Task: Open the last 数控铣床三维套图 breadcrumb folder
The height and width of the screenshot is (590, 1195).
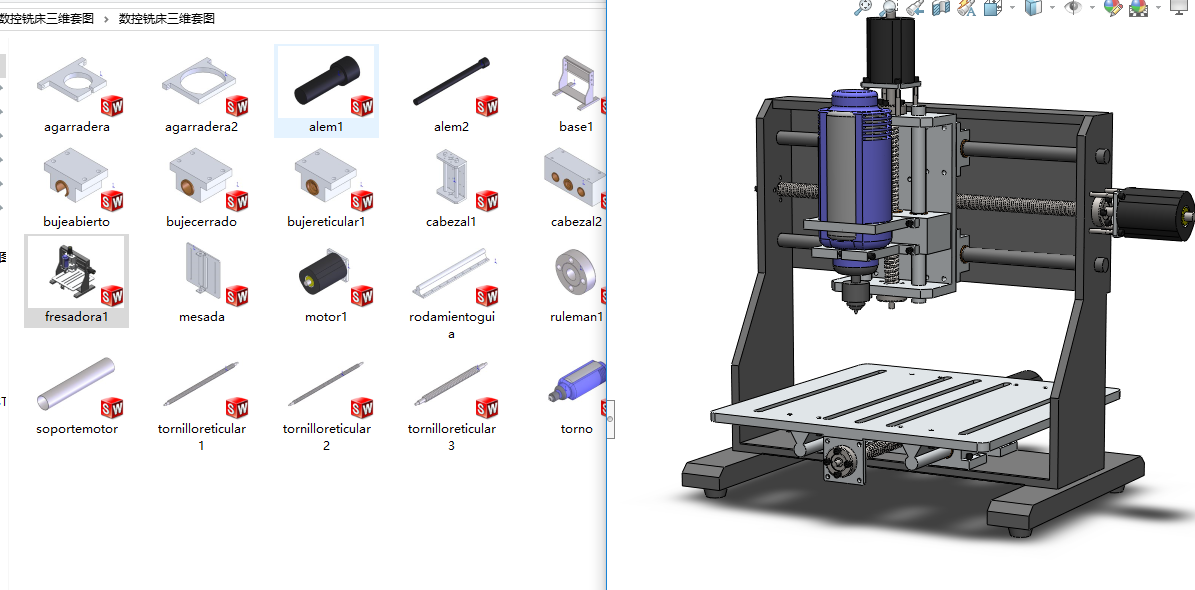Action: [x=167, y=18]
